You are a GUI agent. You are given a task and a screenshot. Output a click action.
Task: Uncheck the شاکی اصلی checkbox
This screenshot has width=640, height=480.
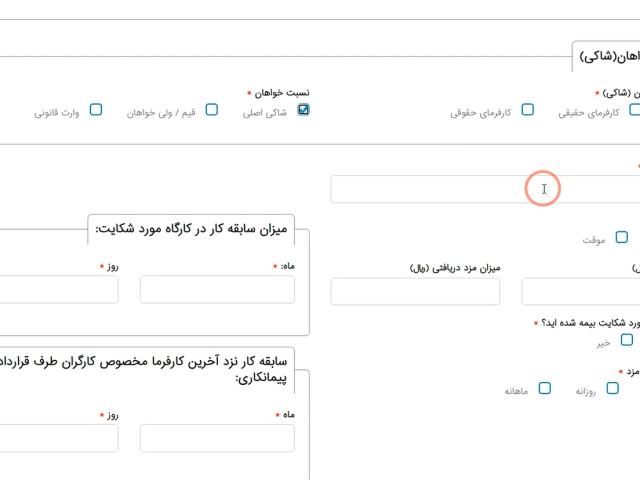pos(304,110)
